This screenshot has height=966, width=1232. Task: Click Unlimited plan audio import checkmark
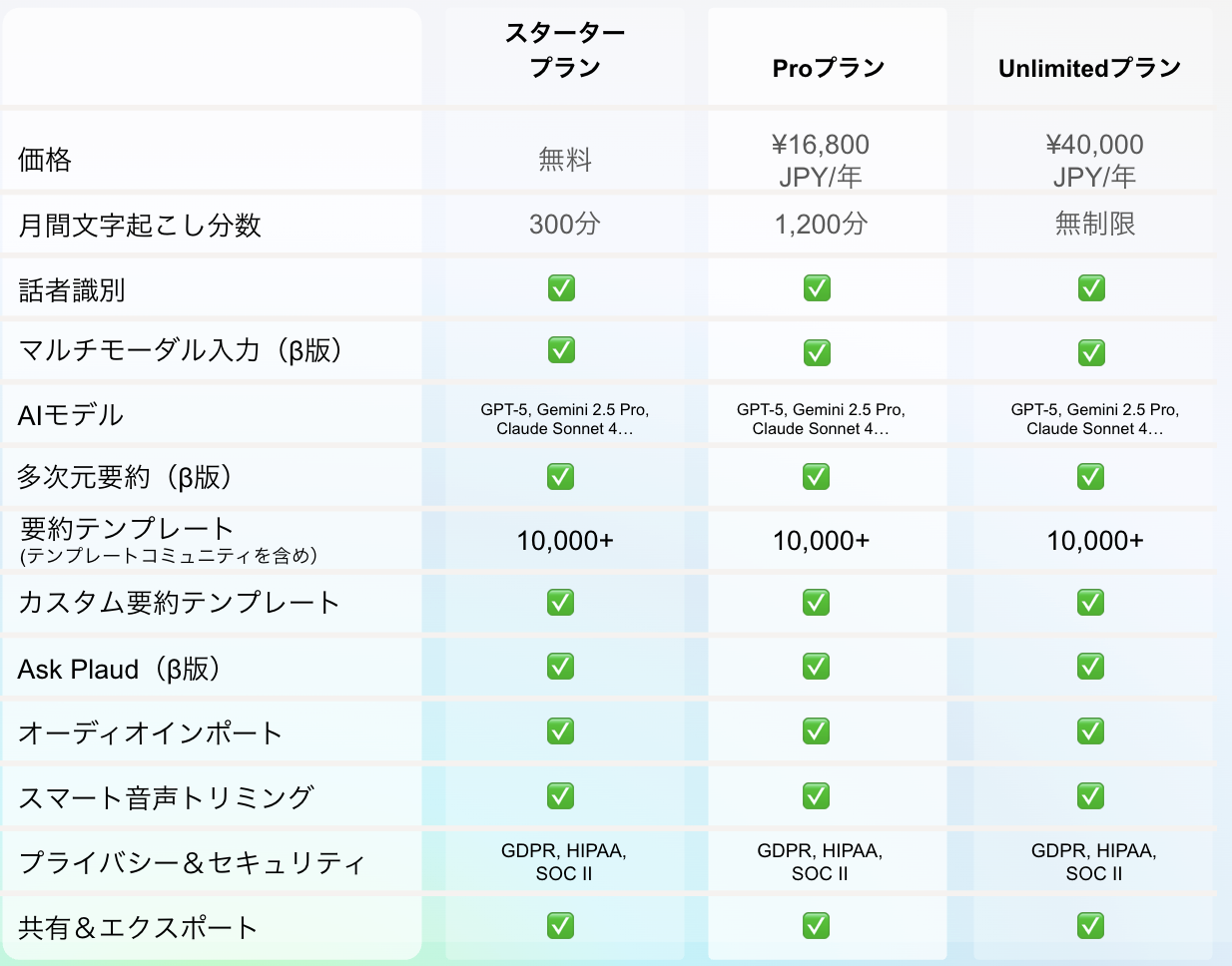1090,731
